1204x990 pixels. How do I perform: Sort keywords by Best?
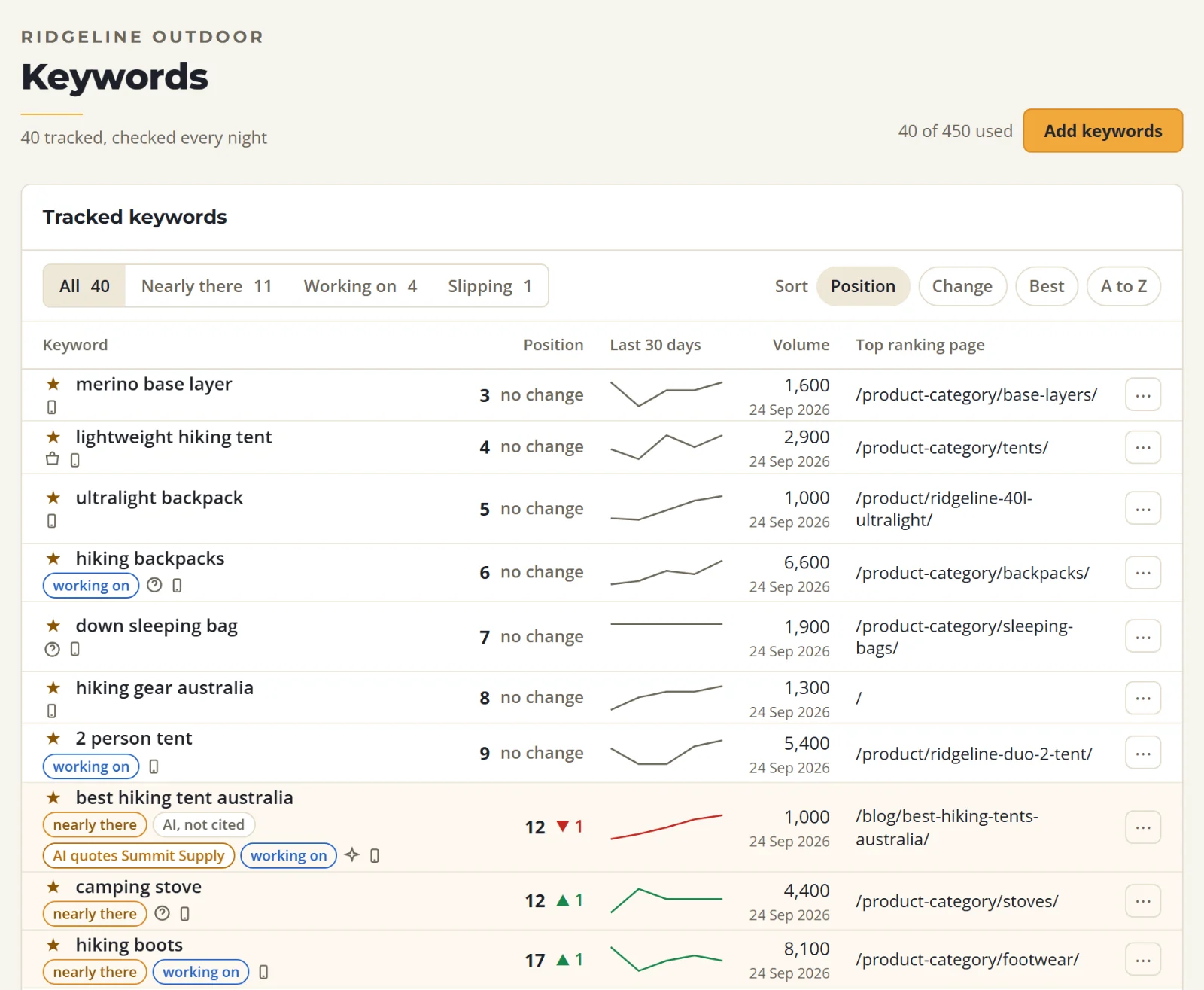tap(1047, 286)
